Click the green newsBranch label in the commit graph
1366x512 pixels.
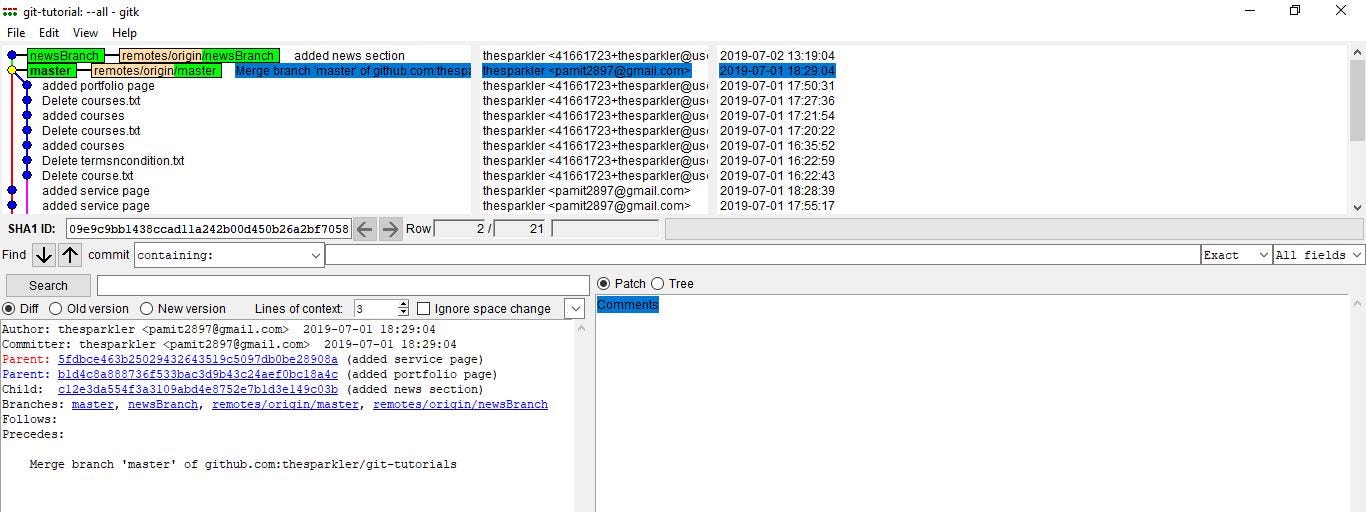[x=64, y=56]
